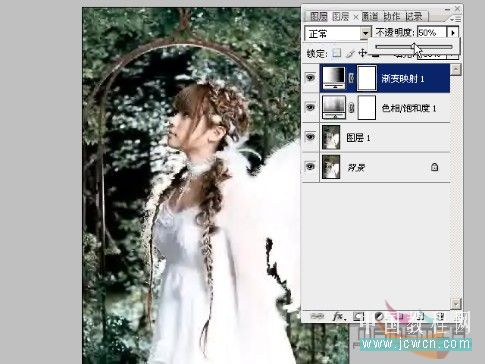Click the layers list scroll up arrow
The width and height of the screenshot is (485, 364).
455,69
